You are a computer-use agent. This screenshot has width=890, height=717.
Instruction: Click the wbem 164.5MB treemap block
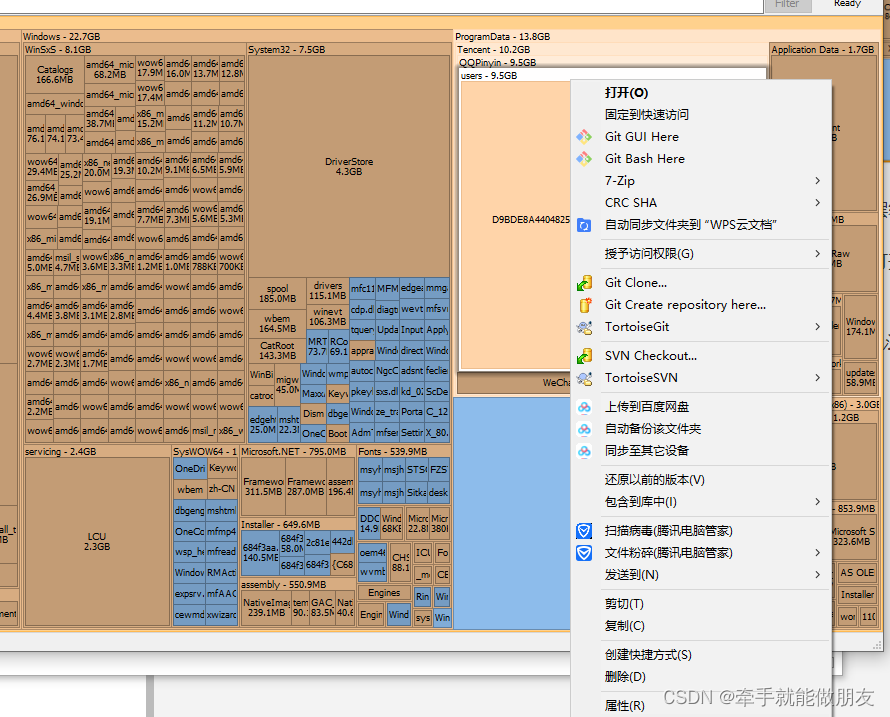(x=278, y=324)
